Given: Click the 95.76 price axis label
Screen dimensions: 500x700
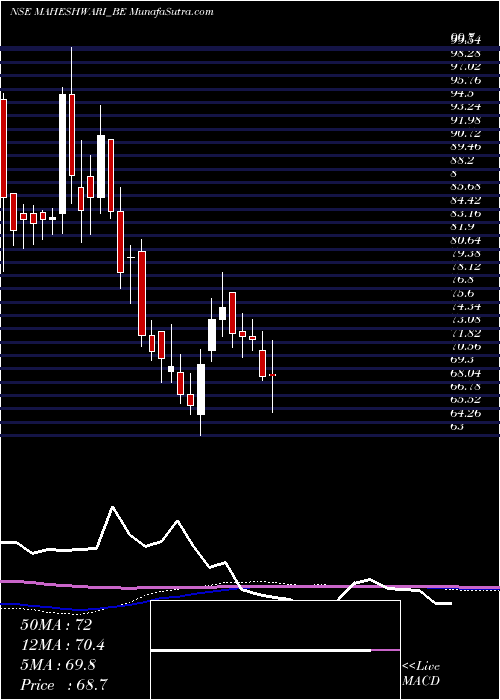Looking at the screenshot, I should point(466,80).
